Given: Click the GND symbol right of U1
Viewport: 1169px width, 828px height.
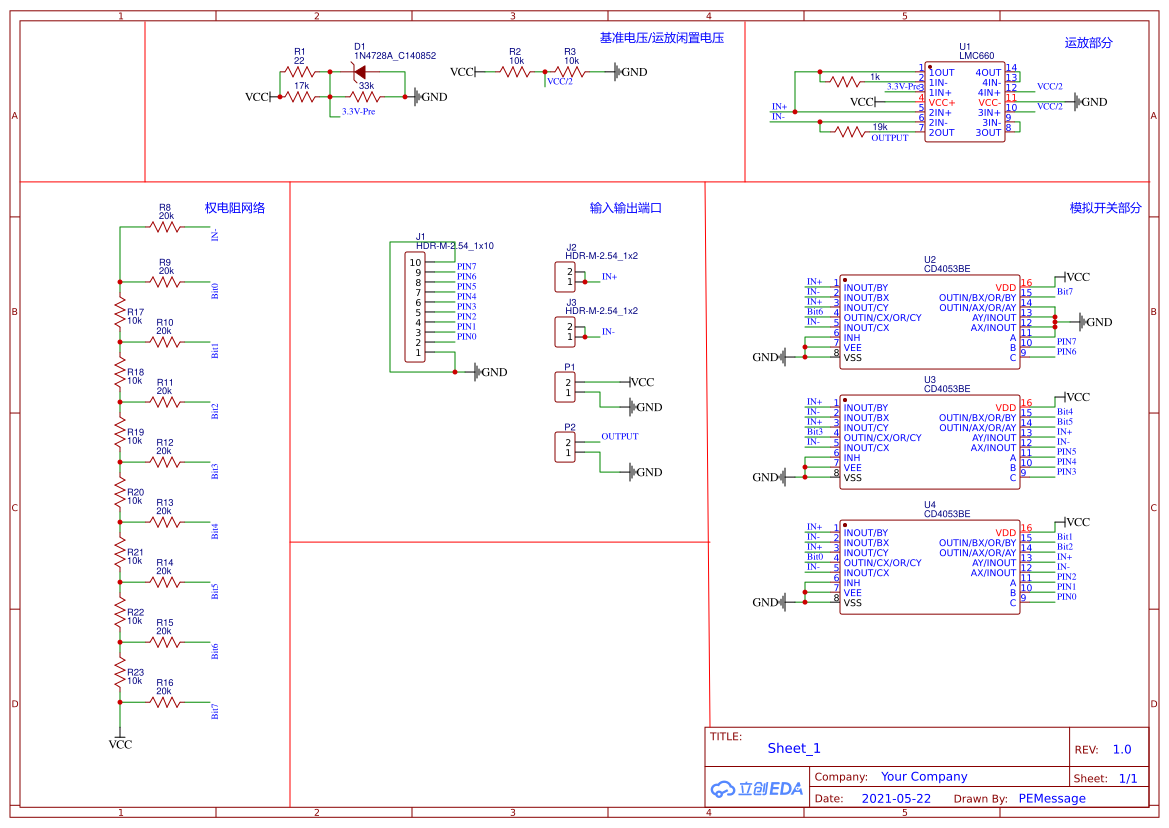Looking at the screenshot, I should 1091,102.
